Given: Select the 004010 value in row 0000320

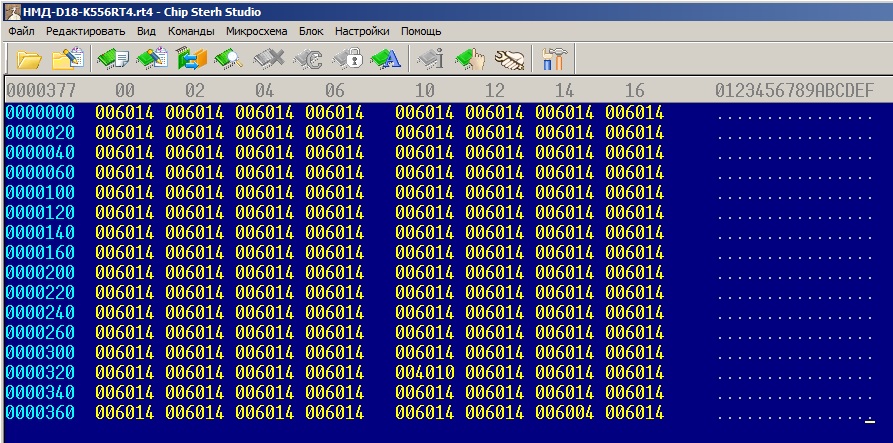Looking at the screenshot, I should click(x=424, y=372).
